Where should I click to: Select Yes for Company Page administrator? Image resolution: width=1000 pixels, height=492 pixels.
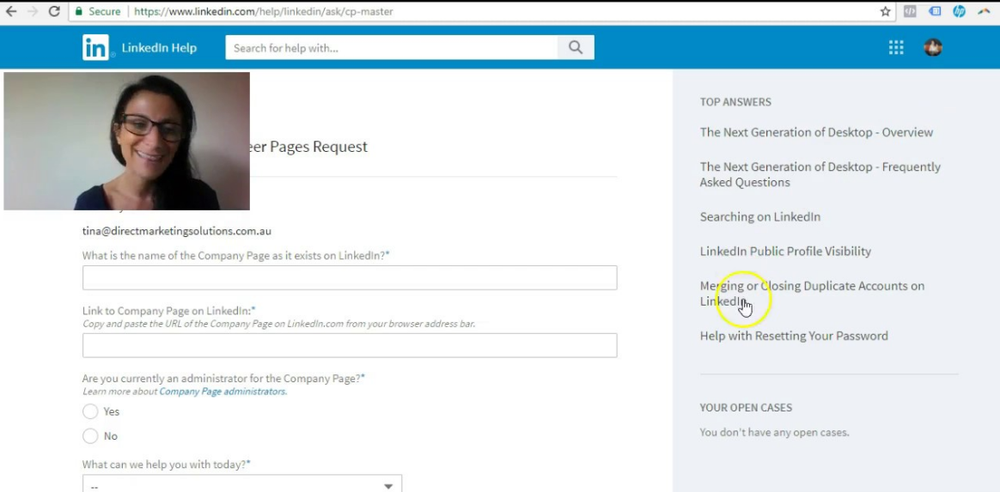point(91,412)
